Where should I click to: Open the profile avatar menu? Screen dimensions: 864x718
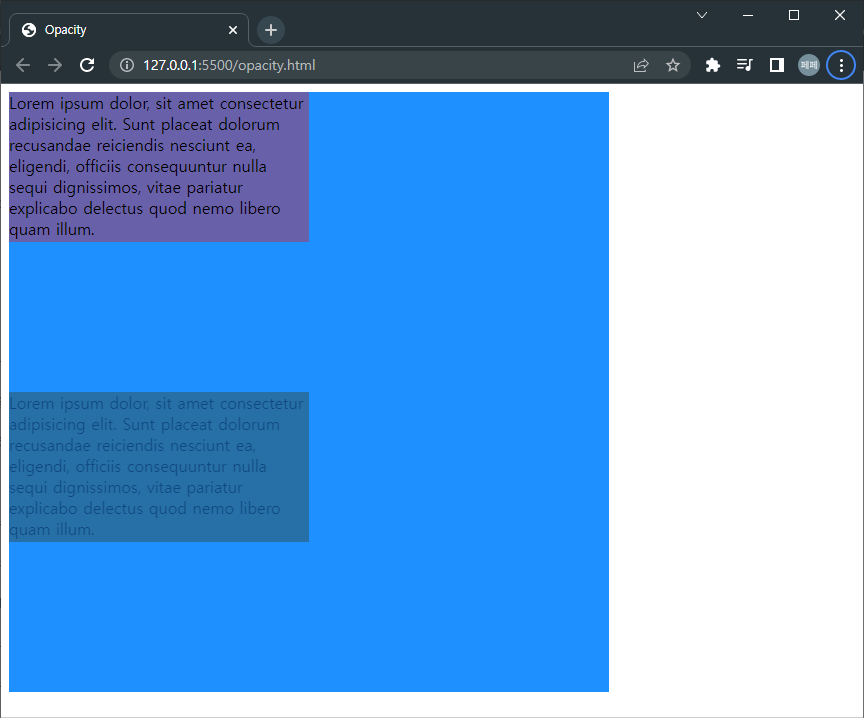point(809,65)
